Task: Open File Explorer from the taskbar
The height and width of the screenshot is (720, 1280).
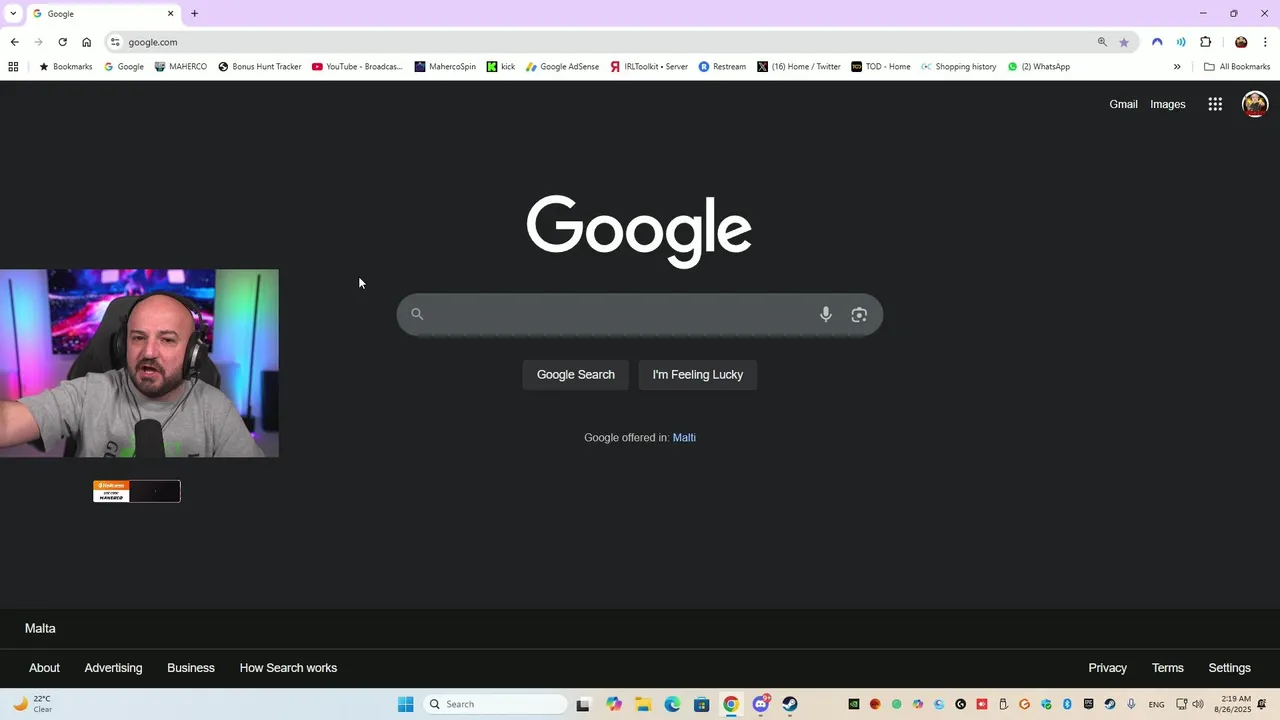Action: coord(643,704)
